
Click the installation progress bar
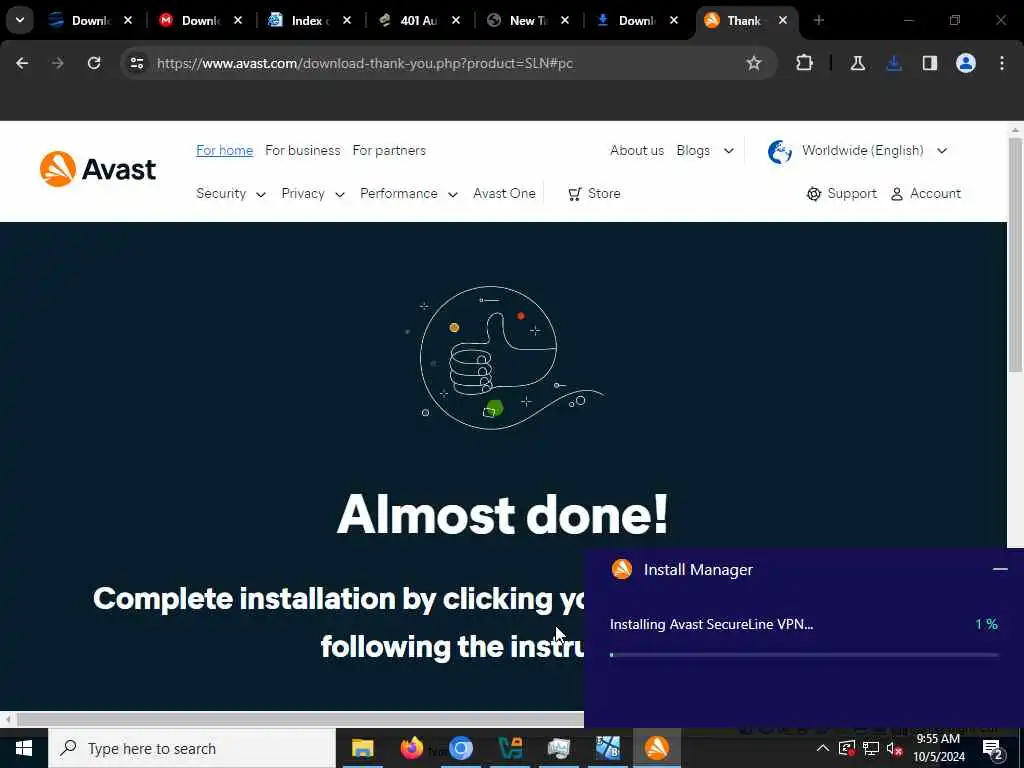pos(804,654)
